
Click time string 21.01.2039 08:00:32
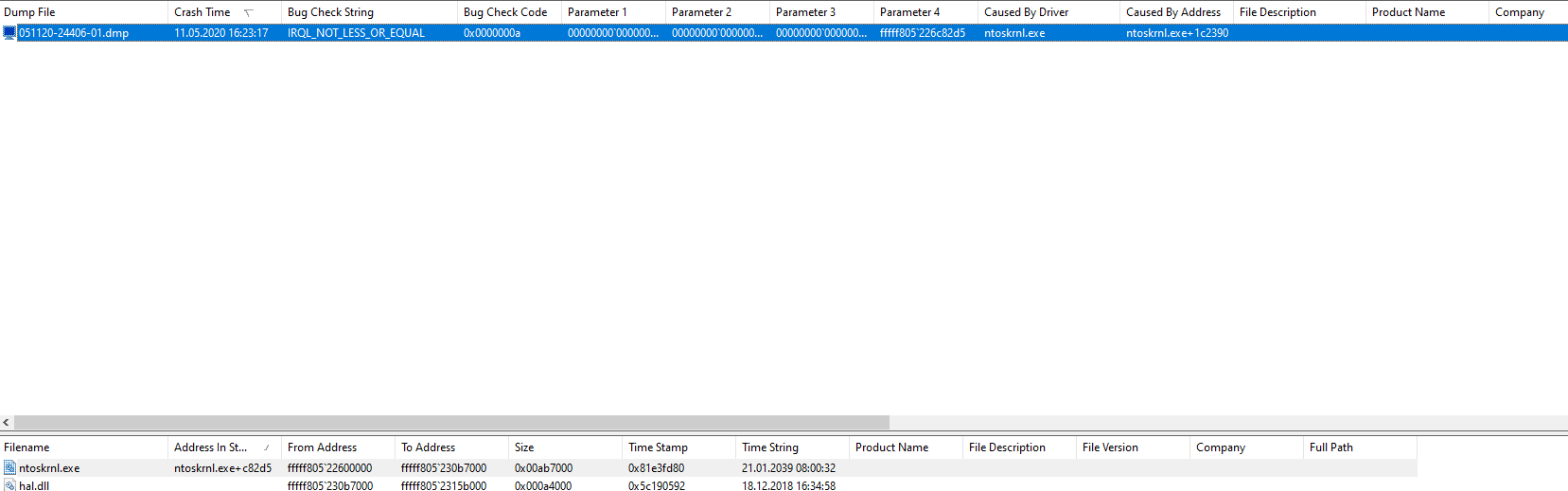(x=789, y=468)
